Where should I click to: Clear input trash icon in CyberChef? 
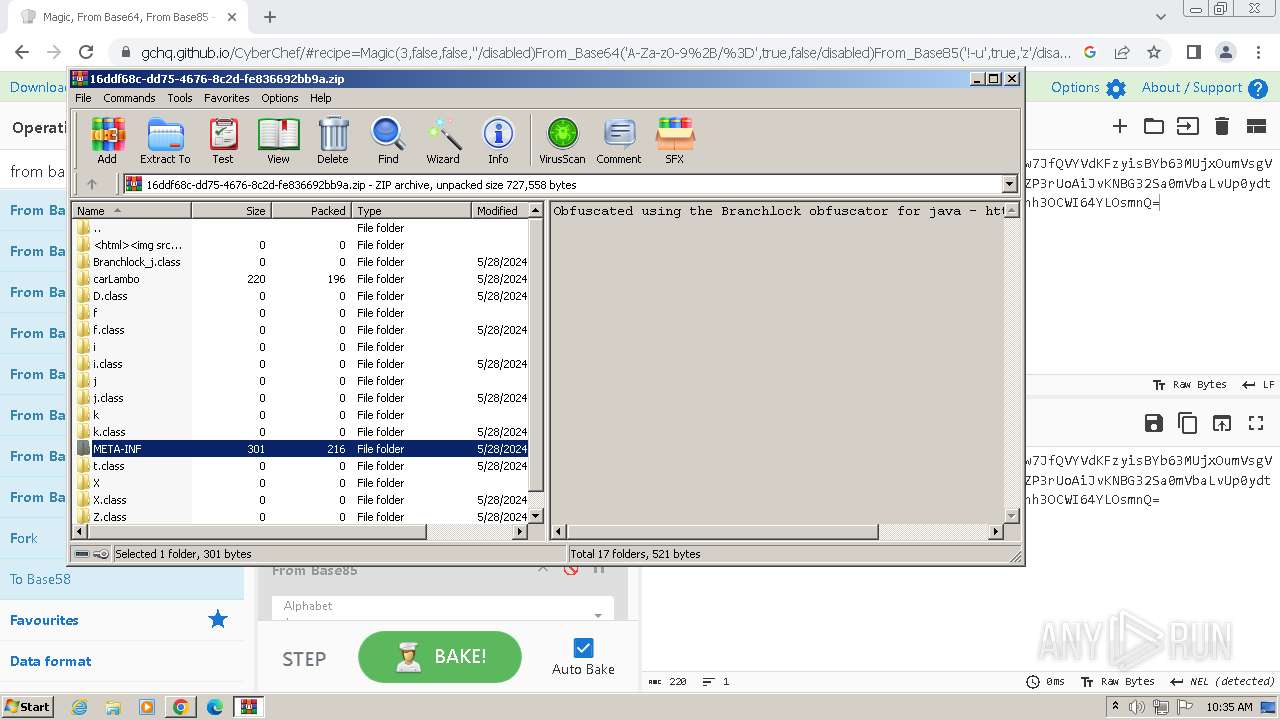coord(1221,126)
